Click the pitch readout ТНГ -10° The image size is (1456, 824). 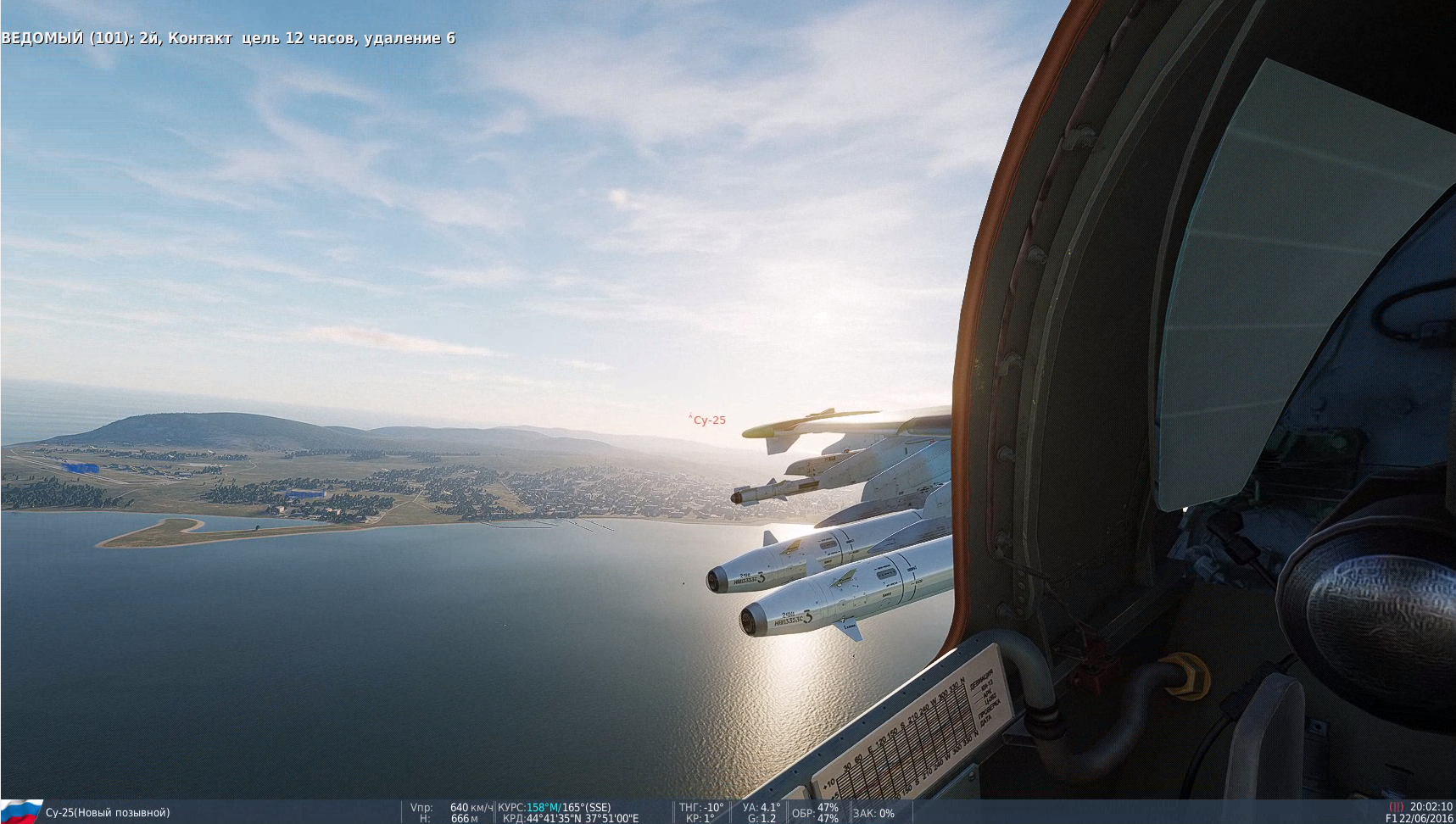tap(701, 808)
